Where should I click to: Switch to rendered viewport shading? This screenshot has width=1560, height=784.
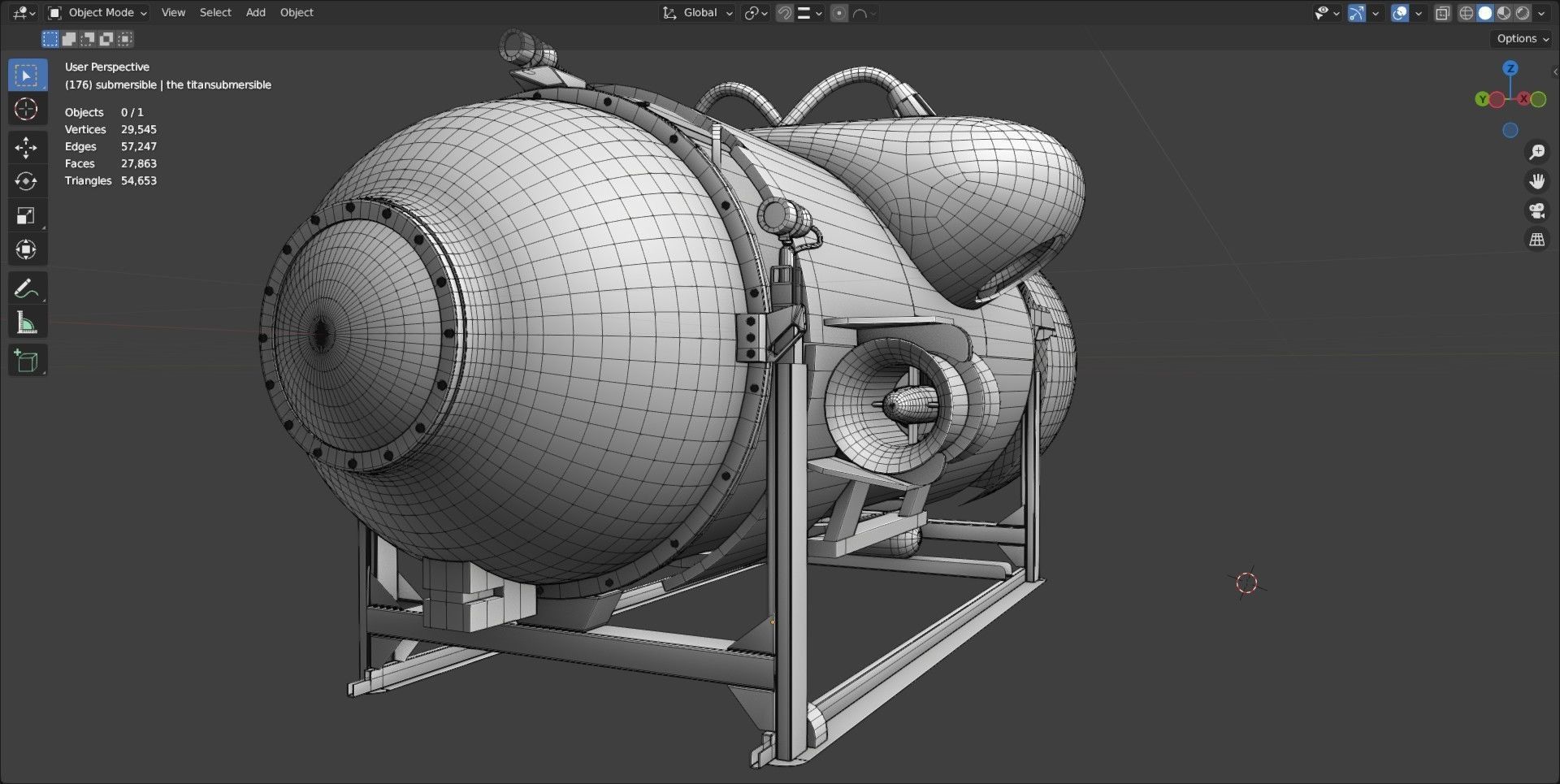click(1523, 13)
